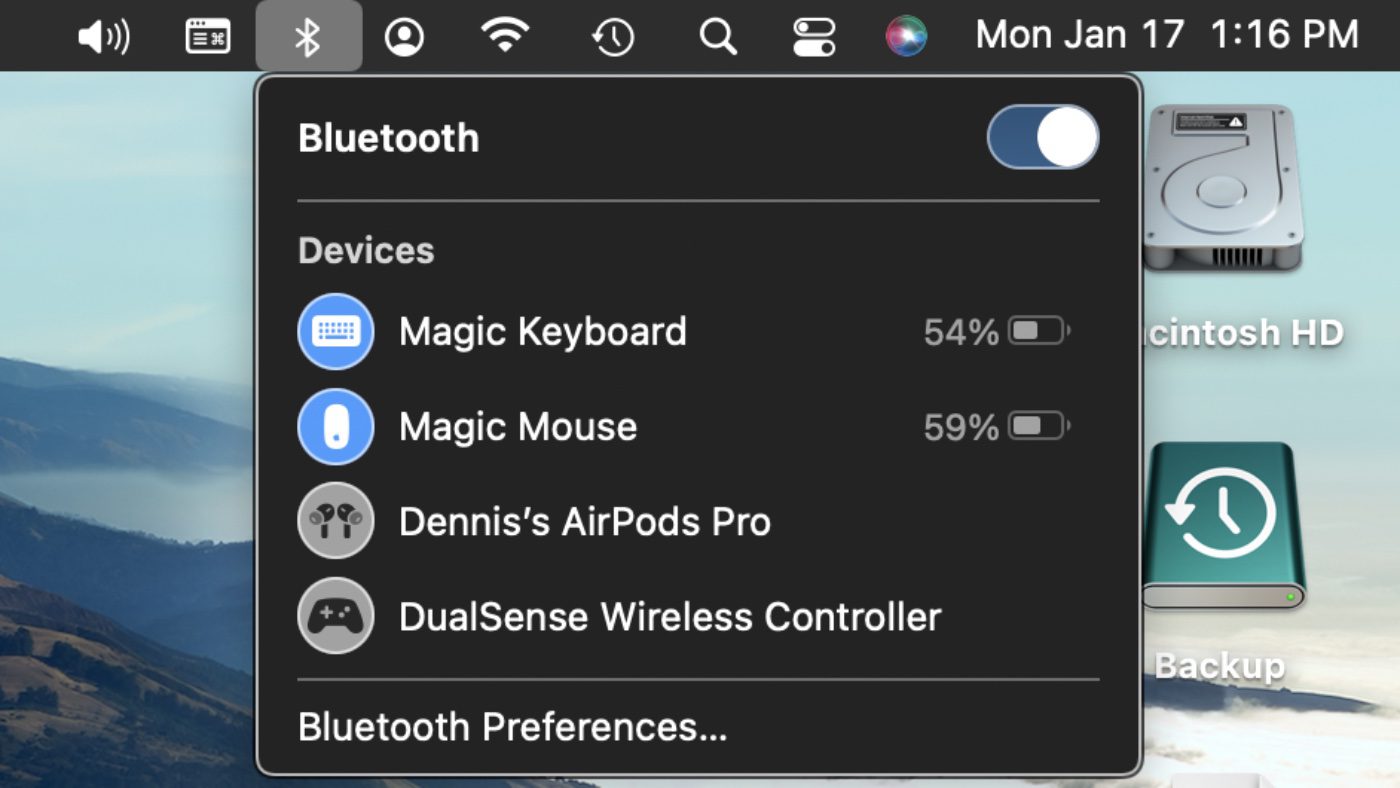Disconnect the Magic Keyboard device icon
The width and height of the screenshot is (1400, 788).
click(x=336, y=332)
